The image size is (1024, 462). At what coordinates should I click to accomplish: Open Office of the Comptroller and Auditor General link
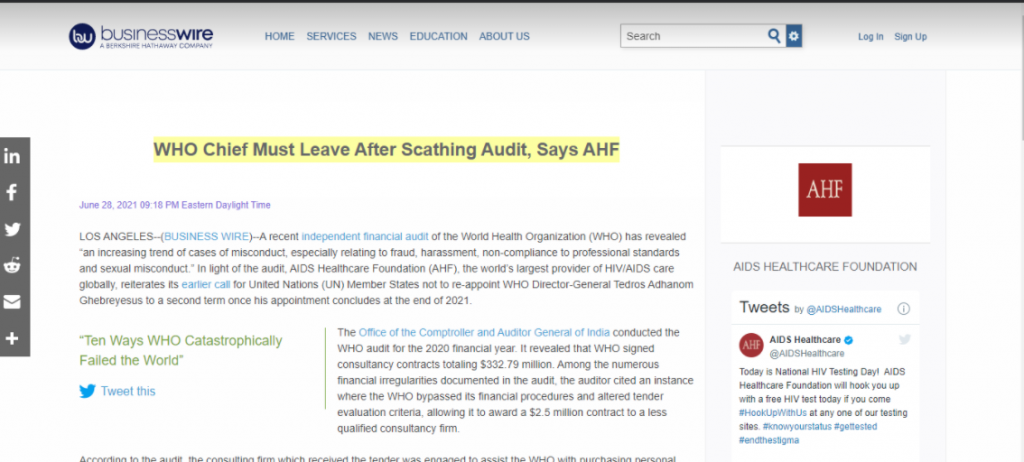coord(484,332)
